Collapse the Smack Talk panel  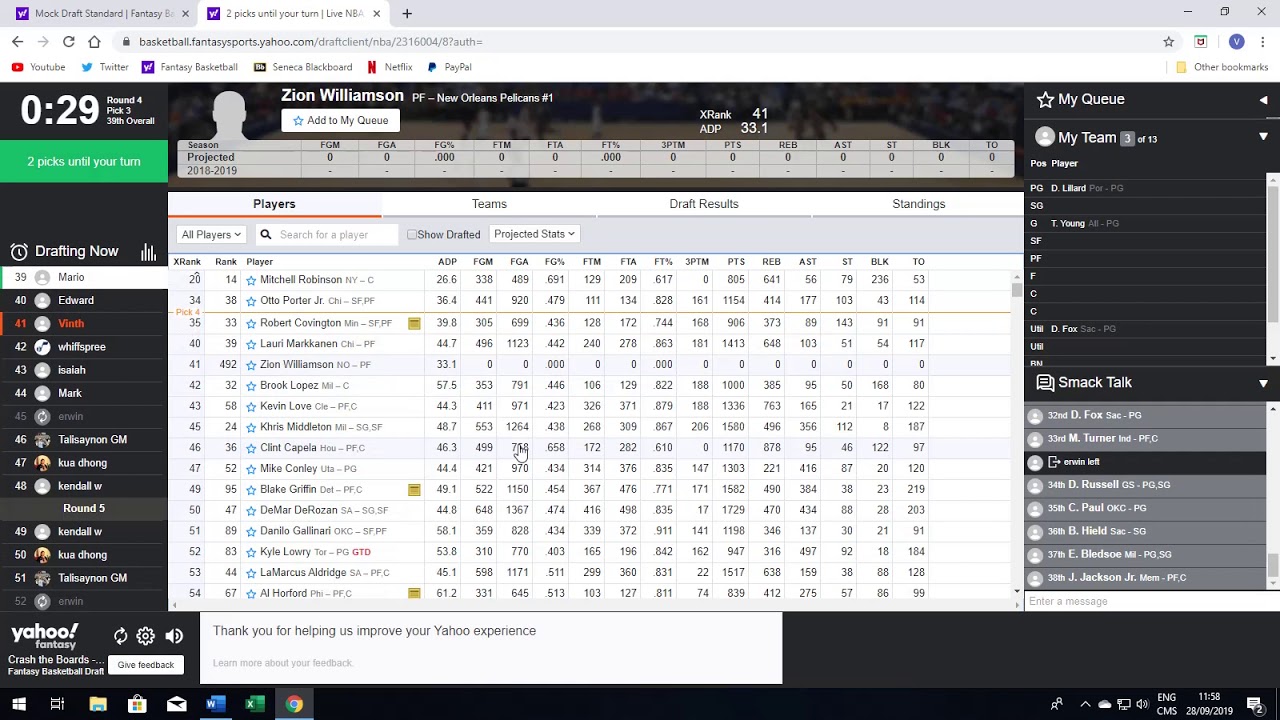1263,383
